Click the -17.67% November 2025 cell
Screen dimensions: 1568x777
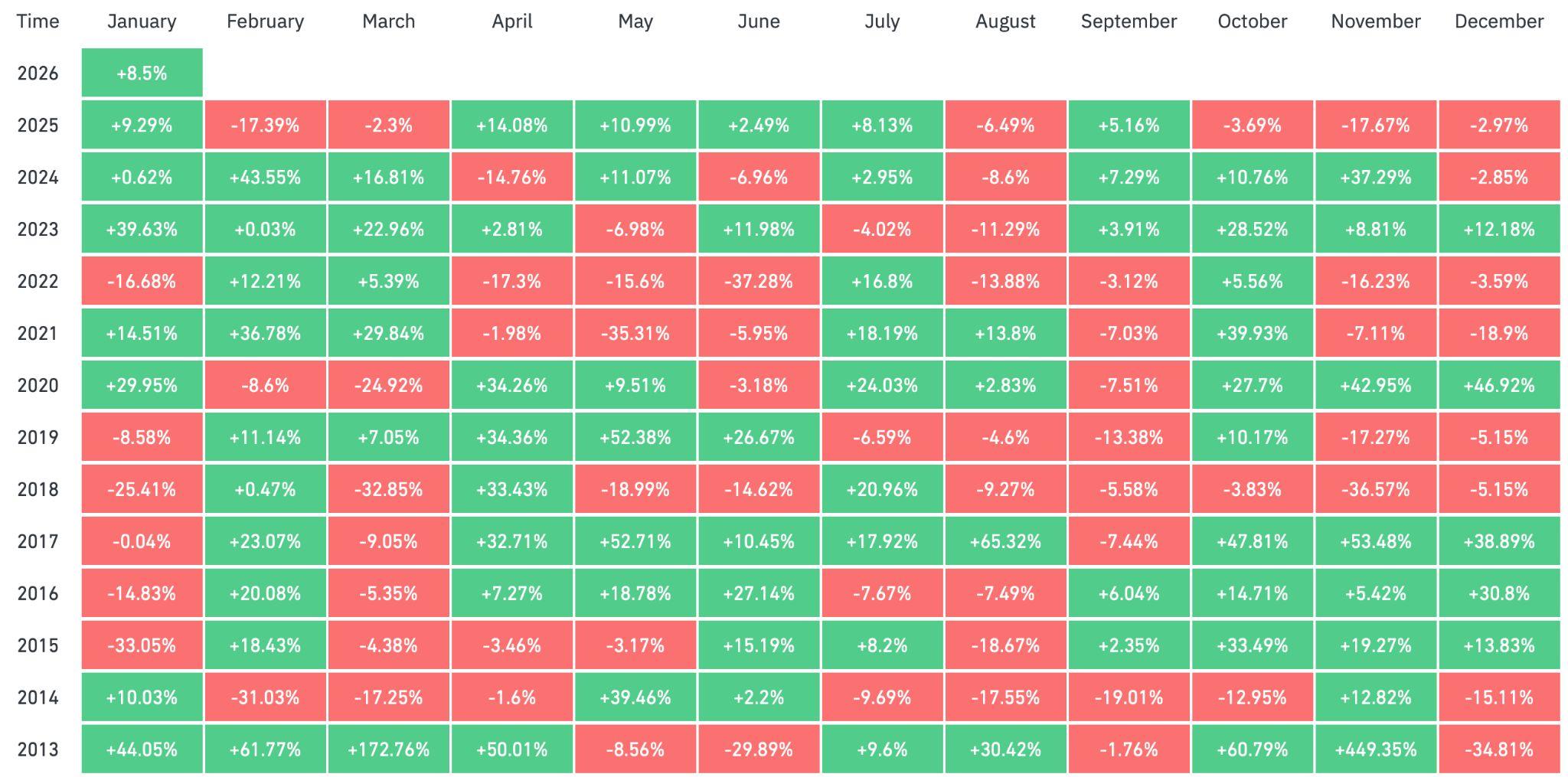tap(1375, 126)
